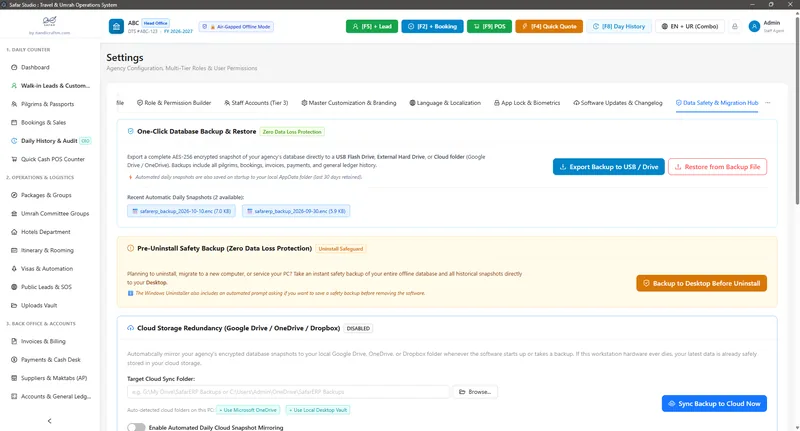Open Language & Localization tab
Image resolution: width=800 pixels, height=431 pixels.
445,103
